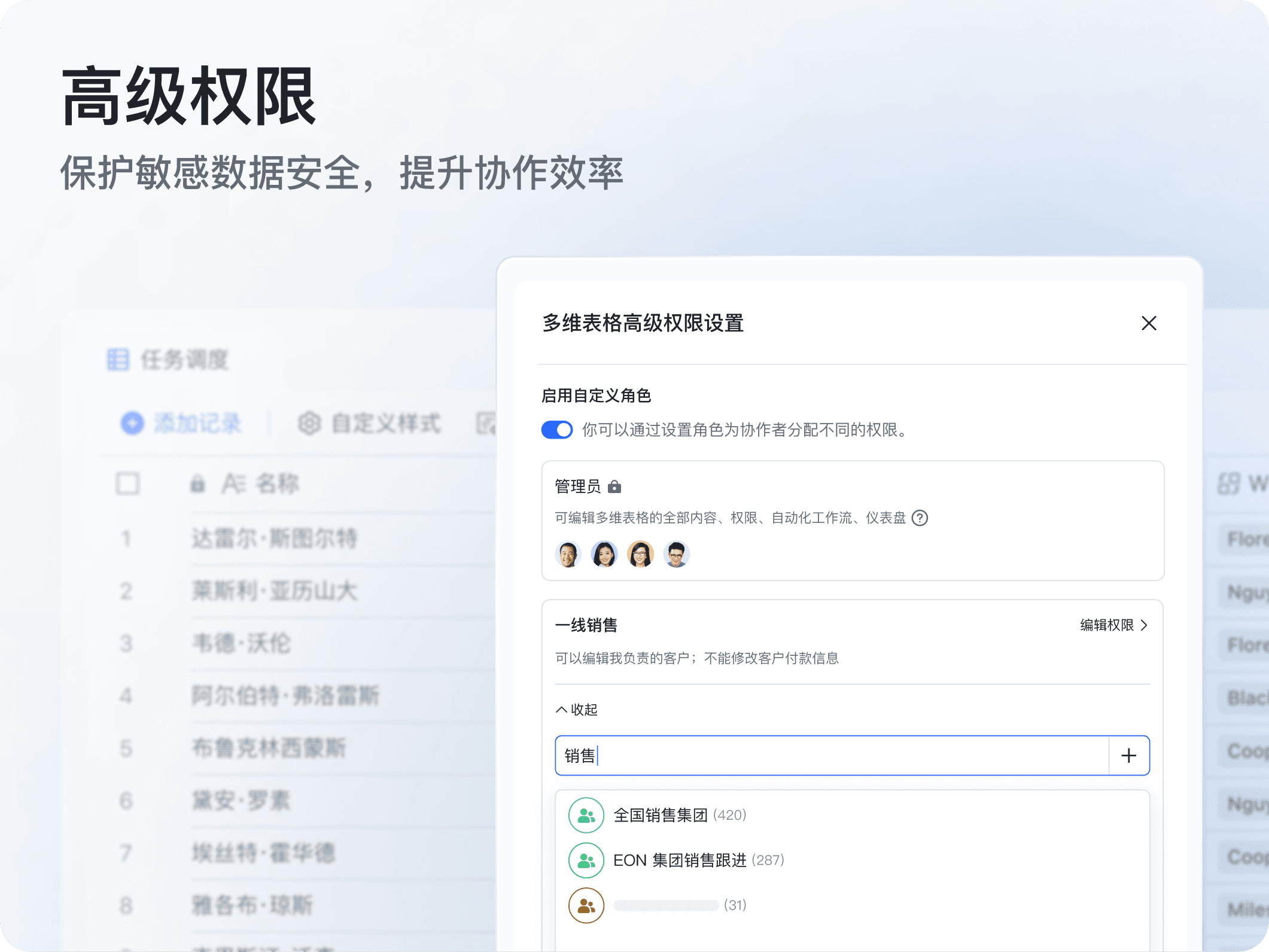Click the 添加记录 plus icon

point(132,423)
